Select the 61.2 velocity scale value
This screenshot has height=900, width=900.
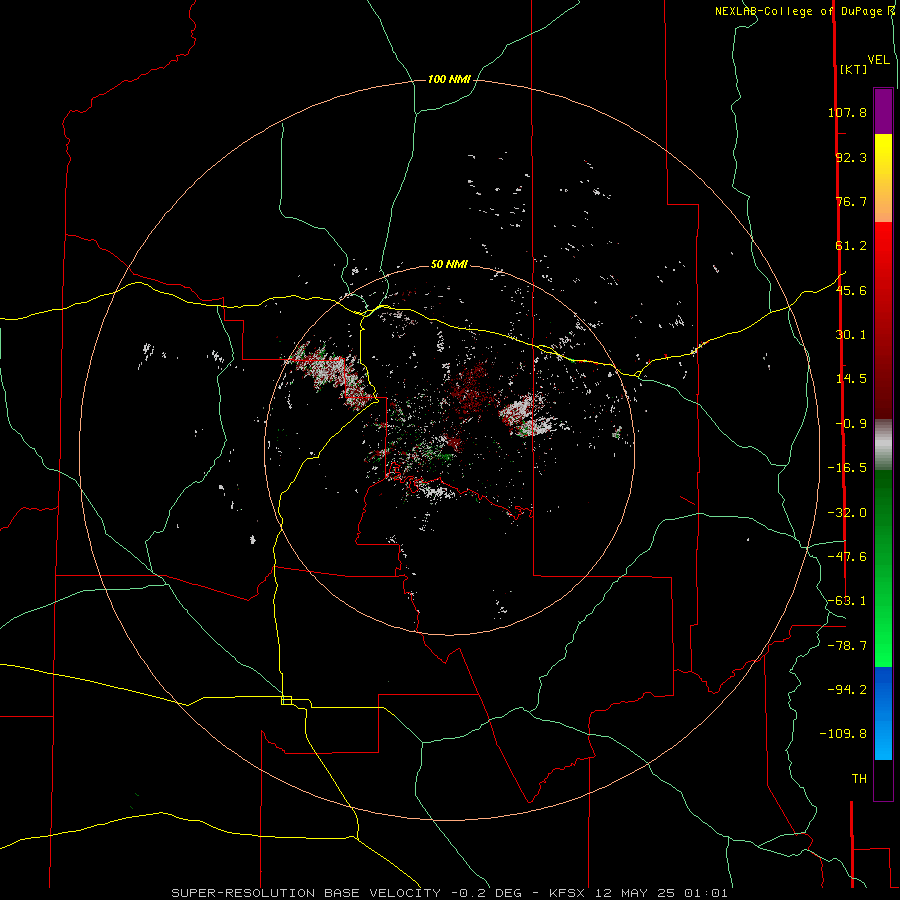[851, 246]
